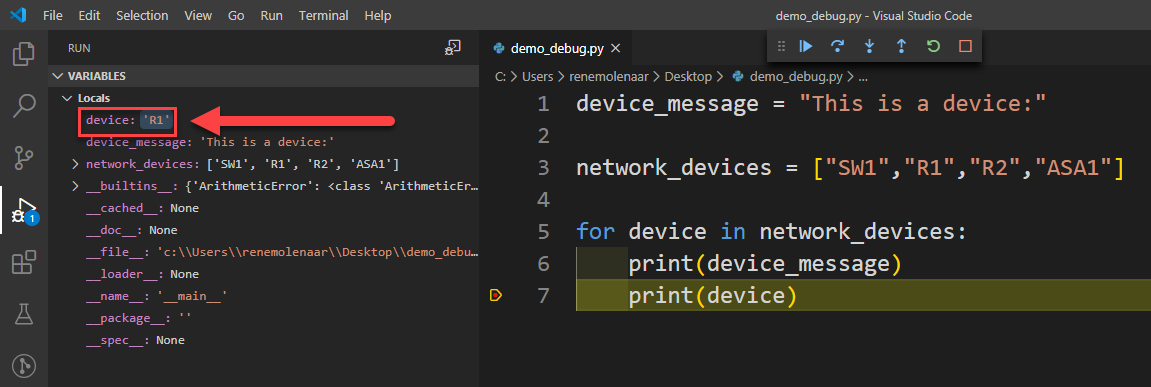1151x387 pixels.
Task: Select the __package__ variable row
Action: pos(263,318)
